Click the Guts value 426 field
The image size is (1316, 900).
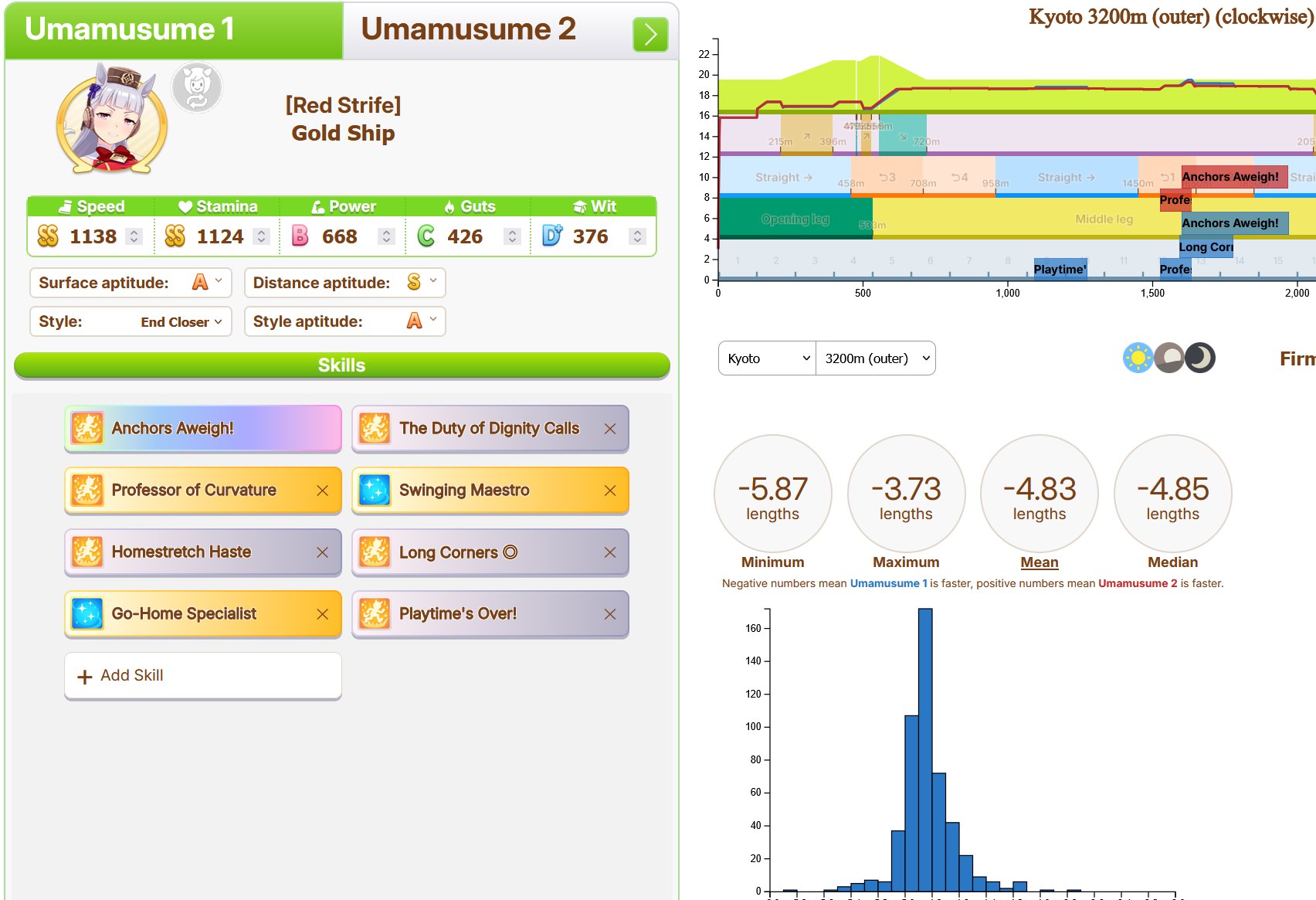(465, 236)
